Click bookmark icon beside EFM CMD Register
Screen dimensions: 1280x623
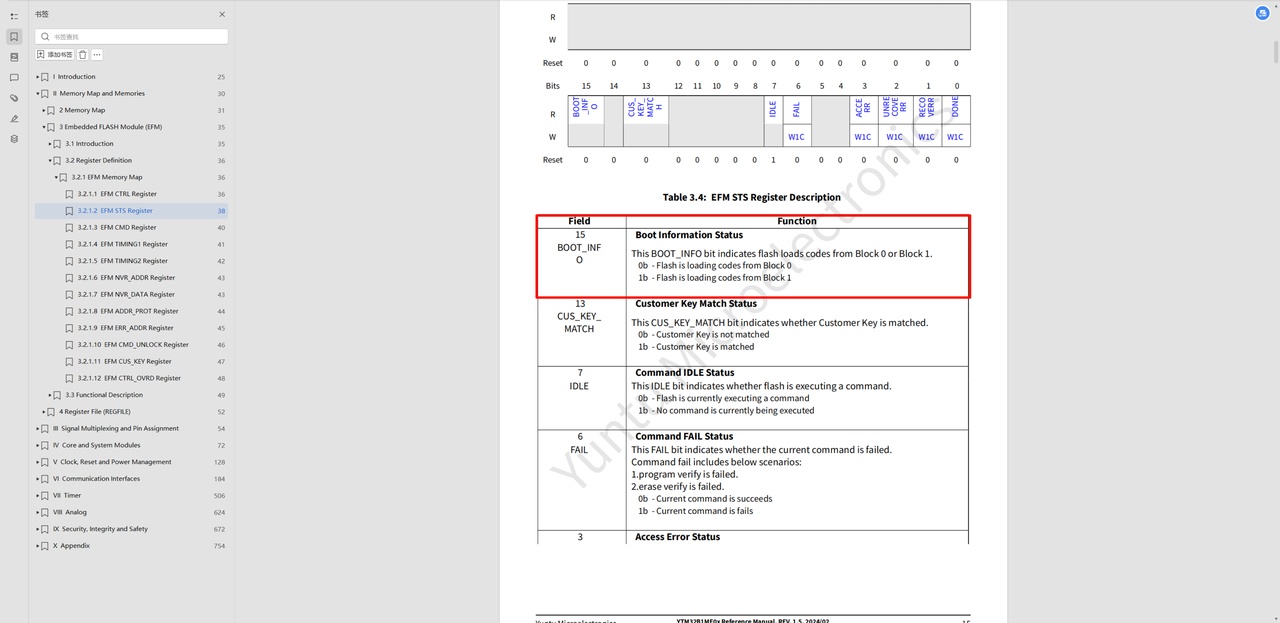click(70, 227)
